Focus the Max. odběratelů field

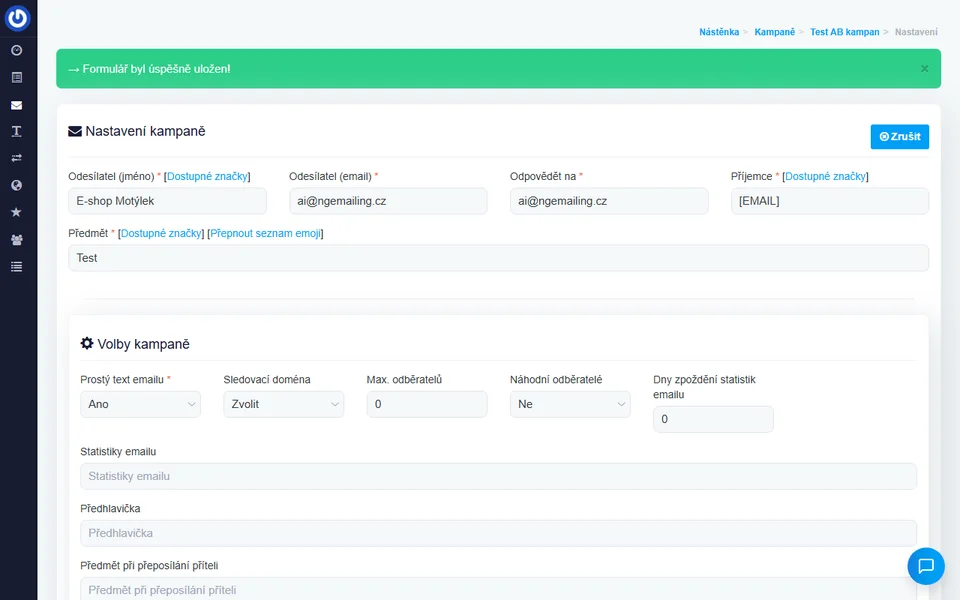427,404
